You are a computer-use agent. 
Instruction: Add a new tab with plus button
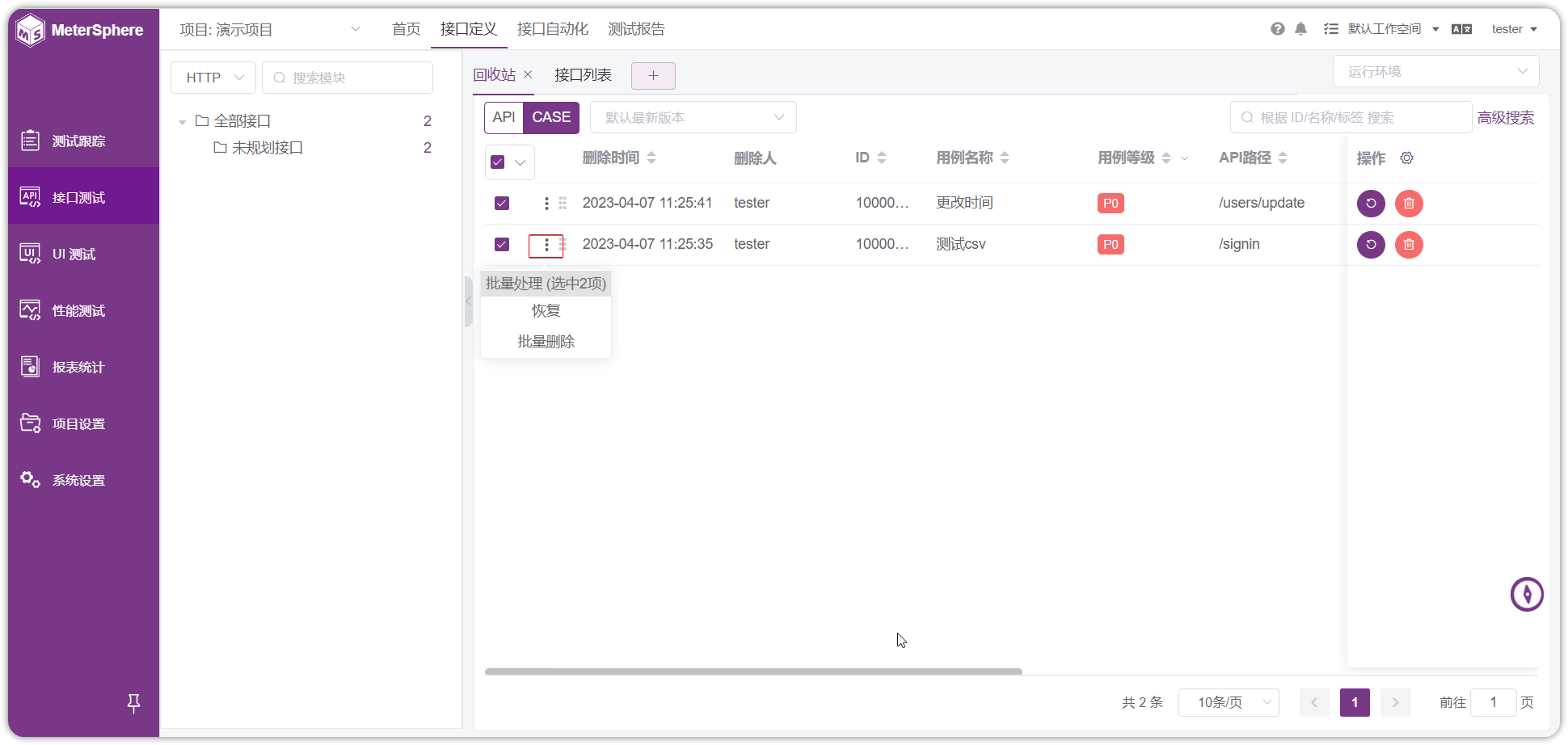653,76
